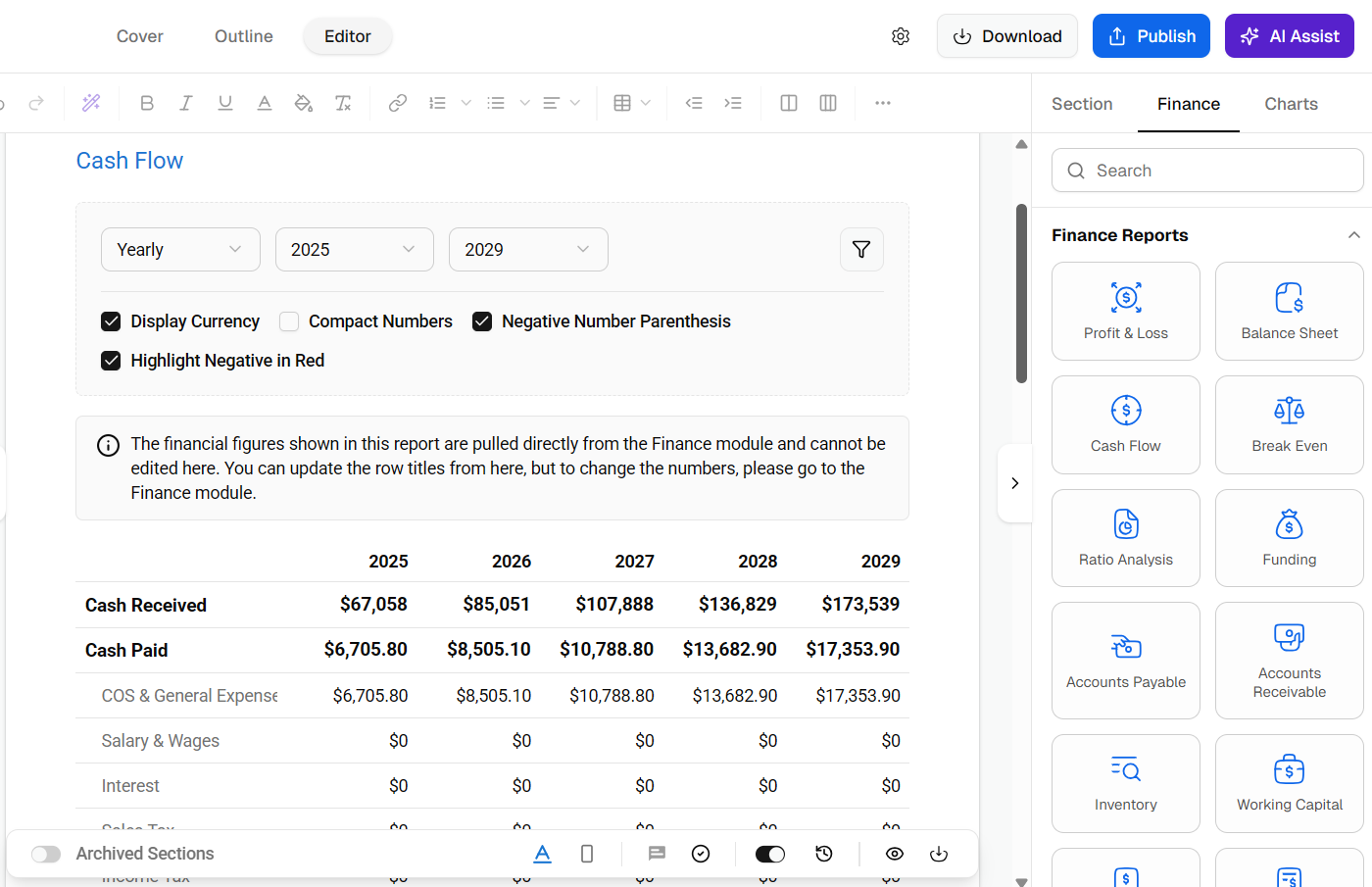Insert the Profit & Loss report
Viewport: 1372px width, 887px height.
tap(1126, 312)
